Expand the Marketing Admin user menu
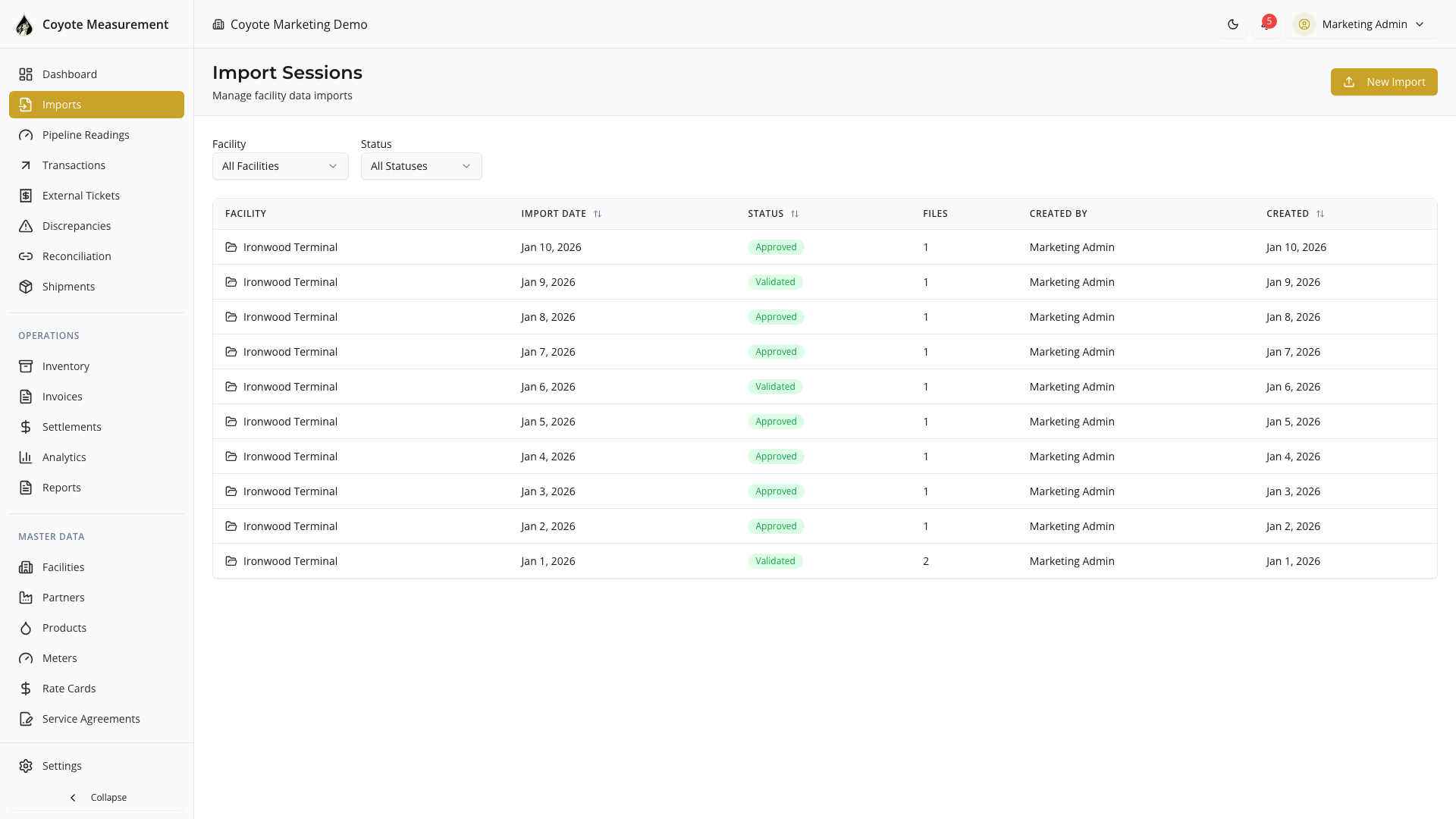Viewport: 1456px width, 819px height. (1362, 24)
